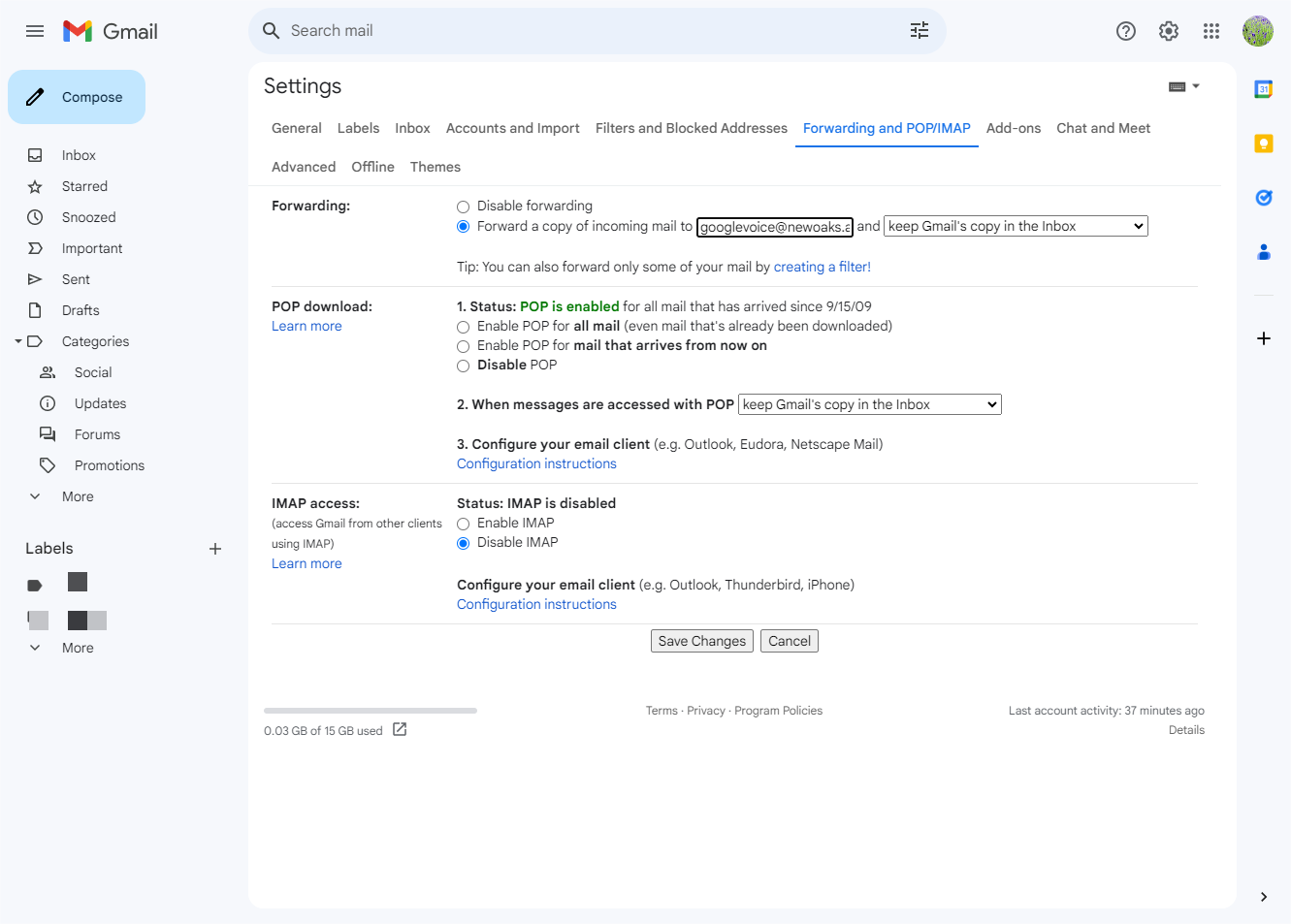Viewport: 1291px width, 924px height.
Task: Open Google Keep side panel icon
Action: click(x=1263, y=143)
